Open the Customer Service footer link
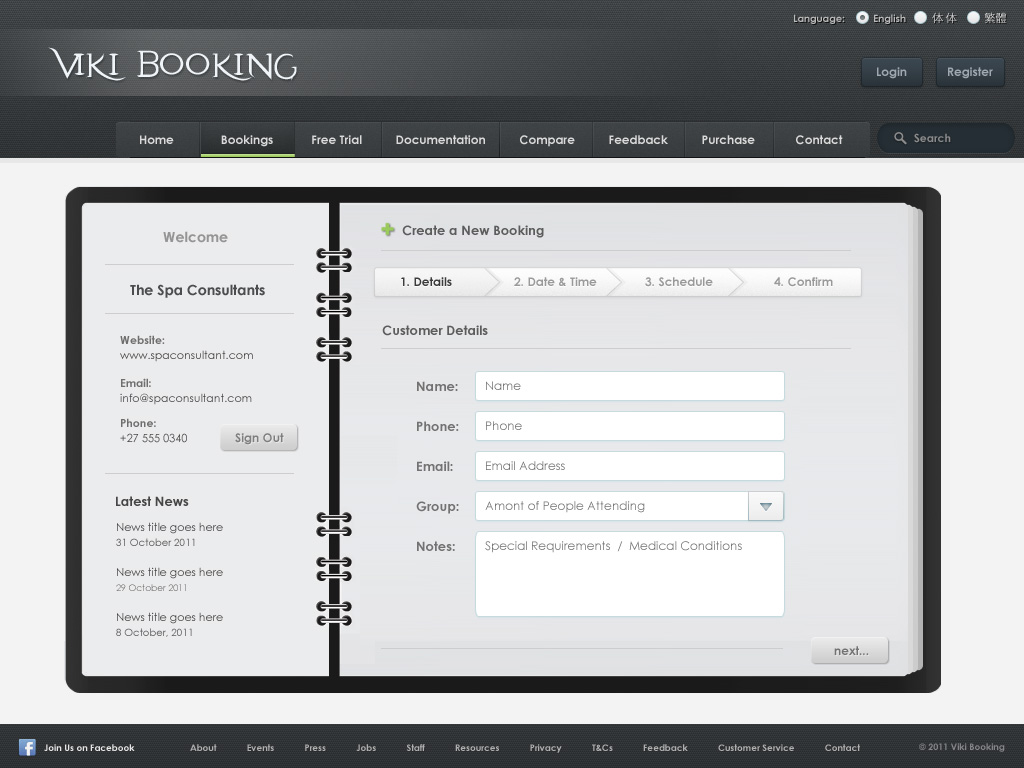Image resolution: width=1024 pixels, height=768 pixels. click(x=755, y=748)
